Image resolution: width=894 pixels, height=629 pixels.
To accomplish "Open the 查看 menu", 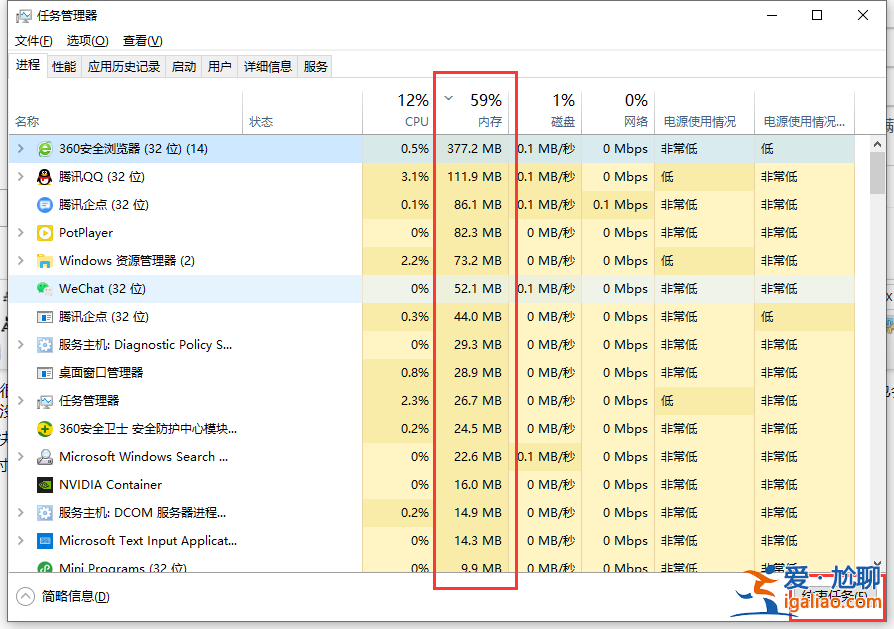I will pyautogui.click(x=142, y=41).
